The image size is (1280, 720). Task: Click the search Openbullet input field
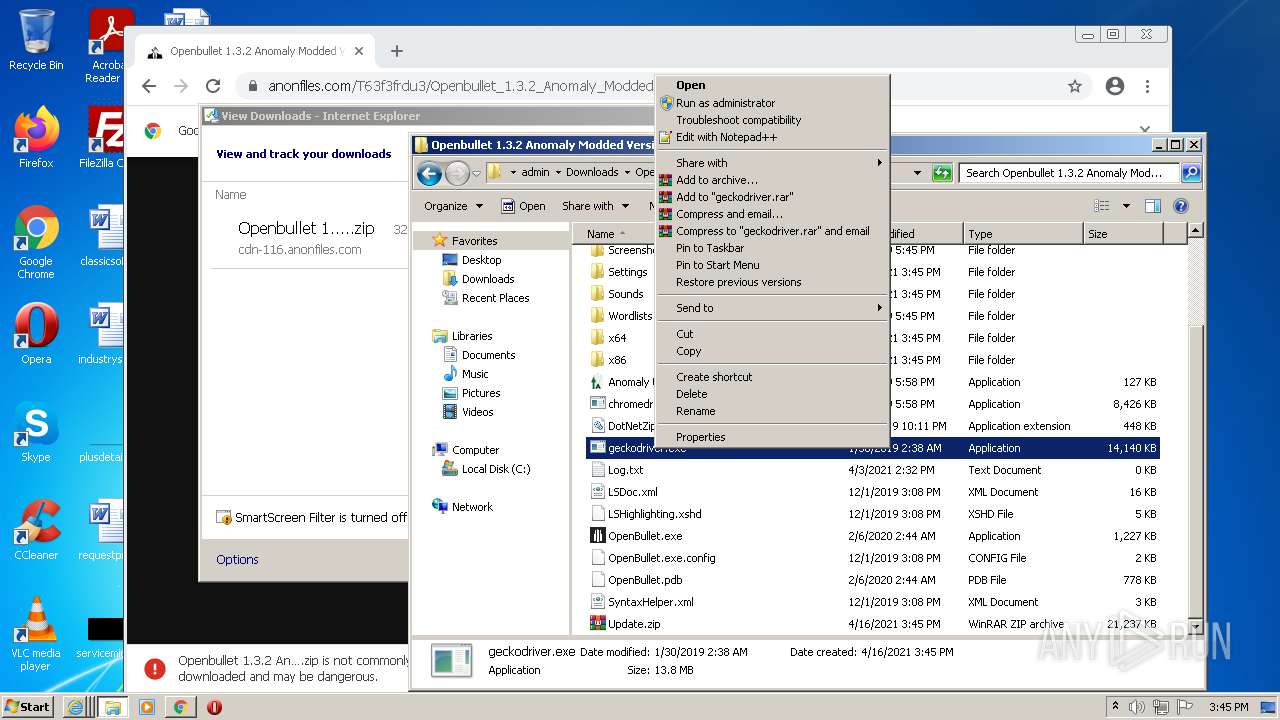[x=1068, y=173]
